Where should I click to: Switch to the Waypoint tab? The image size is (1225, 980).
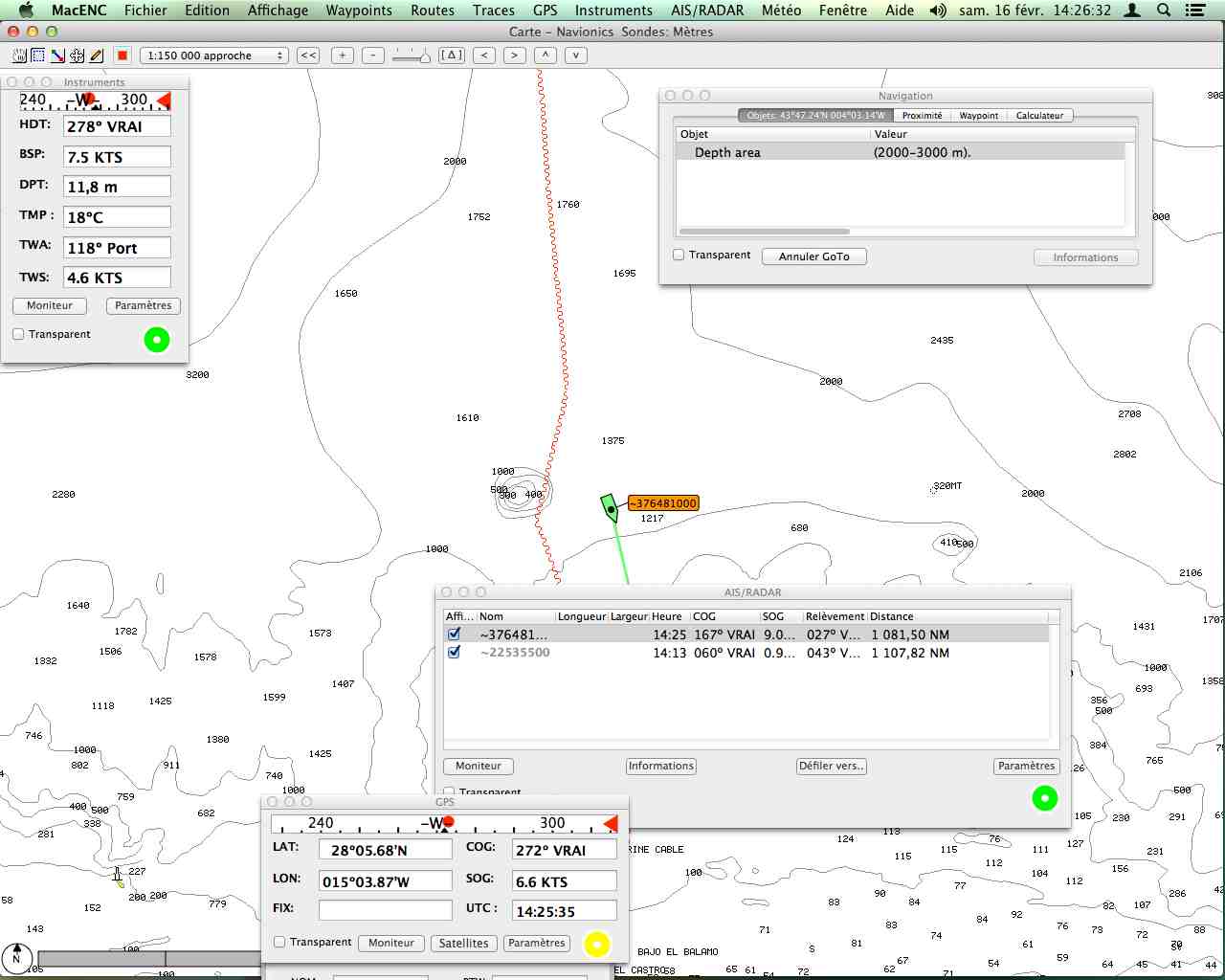coord(979,116)
